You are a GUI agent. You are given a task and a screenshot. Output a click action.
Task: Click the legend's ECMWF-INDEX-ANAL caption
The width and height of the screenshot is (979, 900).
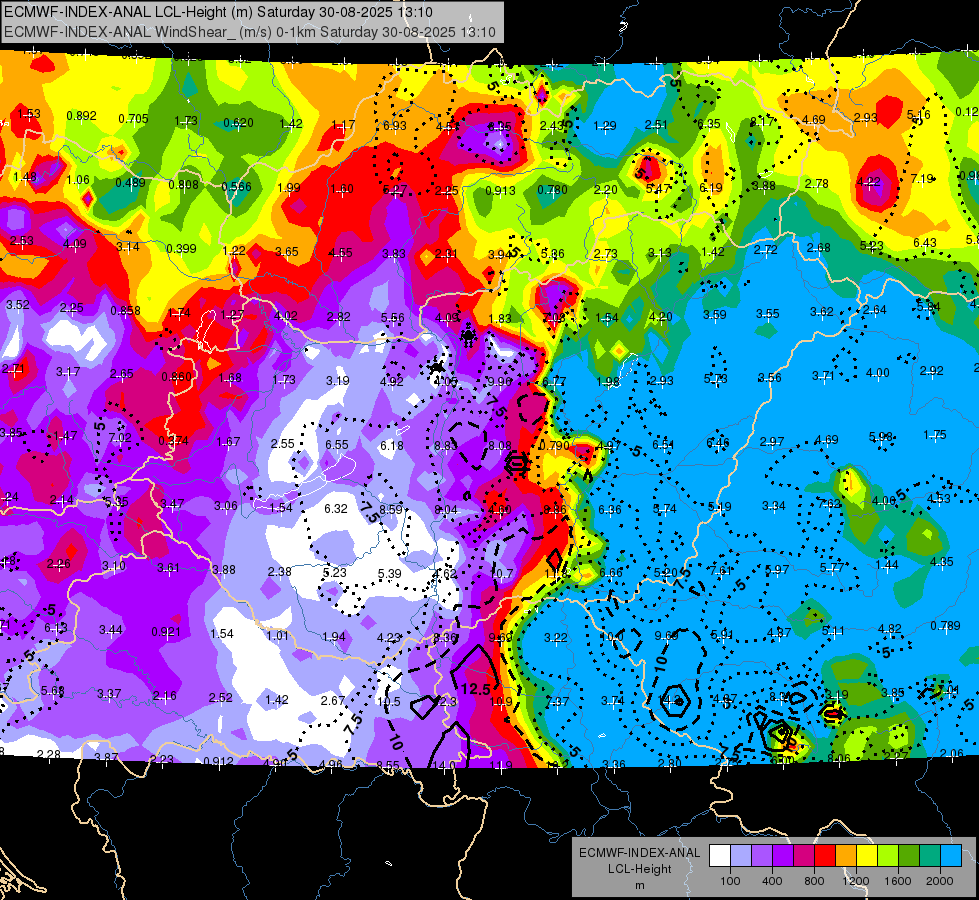pyautogui.click(x=639, y=853)
